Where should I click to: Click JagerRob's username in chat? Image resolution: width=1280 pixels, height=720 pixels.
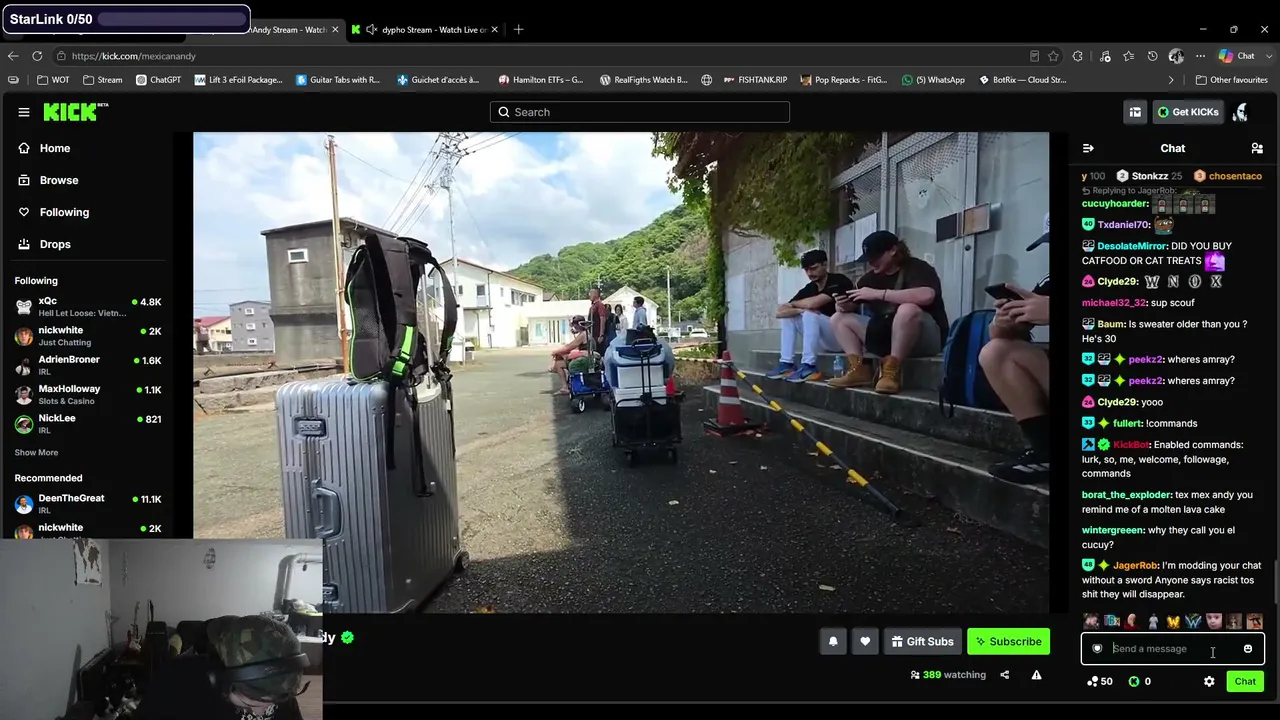click(1135, 566)
